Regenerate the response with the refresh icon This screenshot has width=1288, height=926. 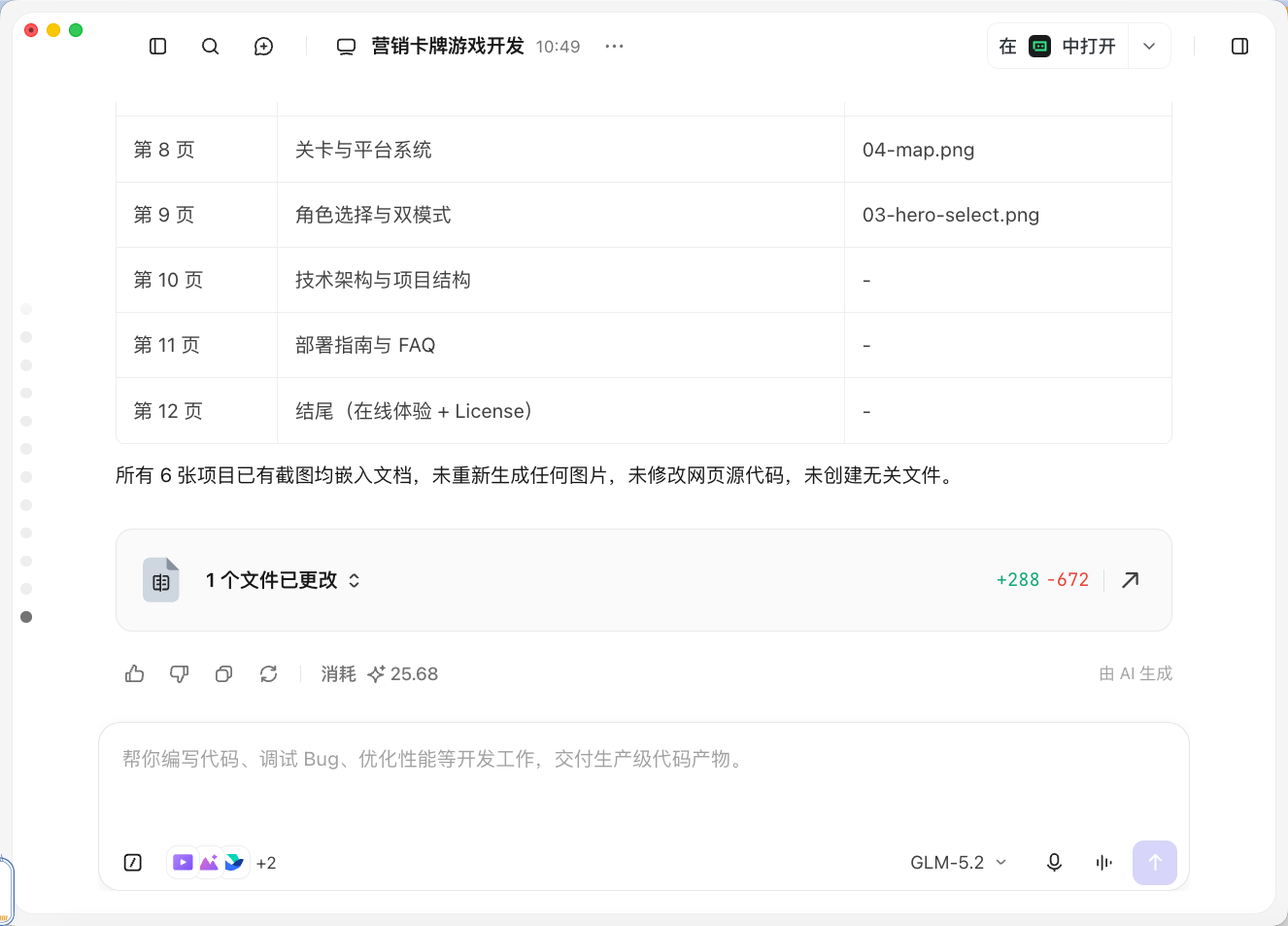(x=269, y=674)
